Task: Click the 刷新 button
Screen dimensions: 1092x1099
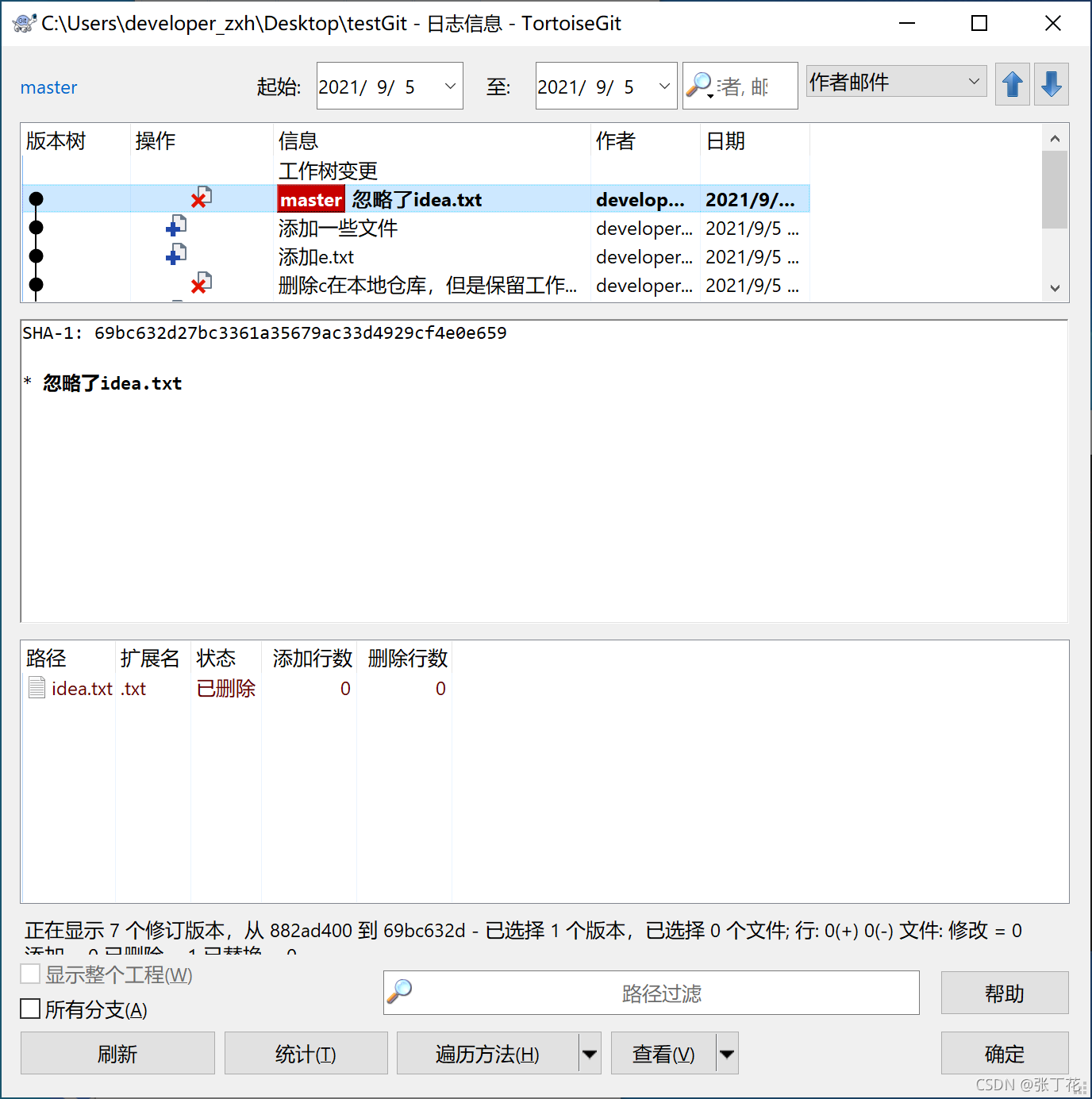Action: pyautogui.click(x=117, y=1053)
